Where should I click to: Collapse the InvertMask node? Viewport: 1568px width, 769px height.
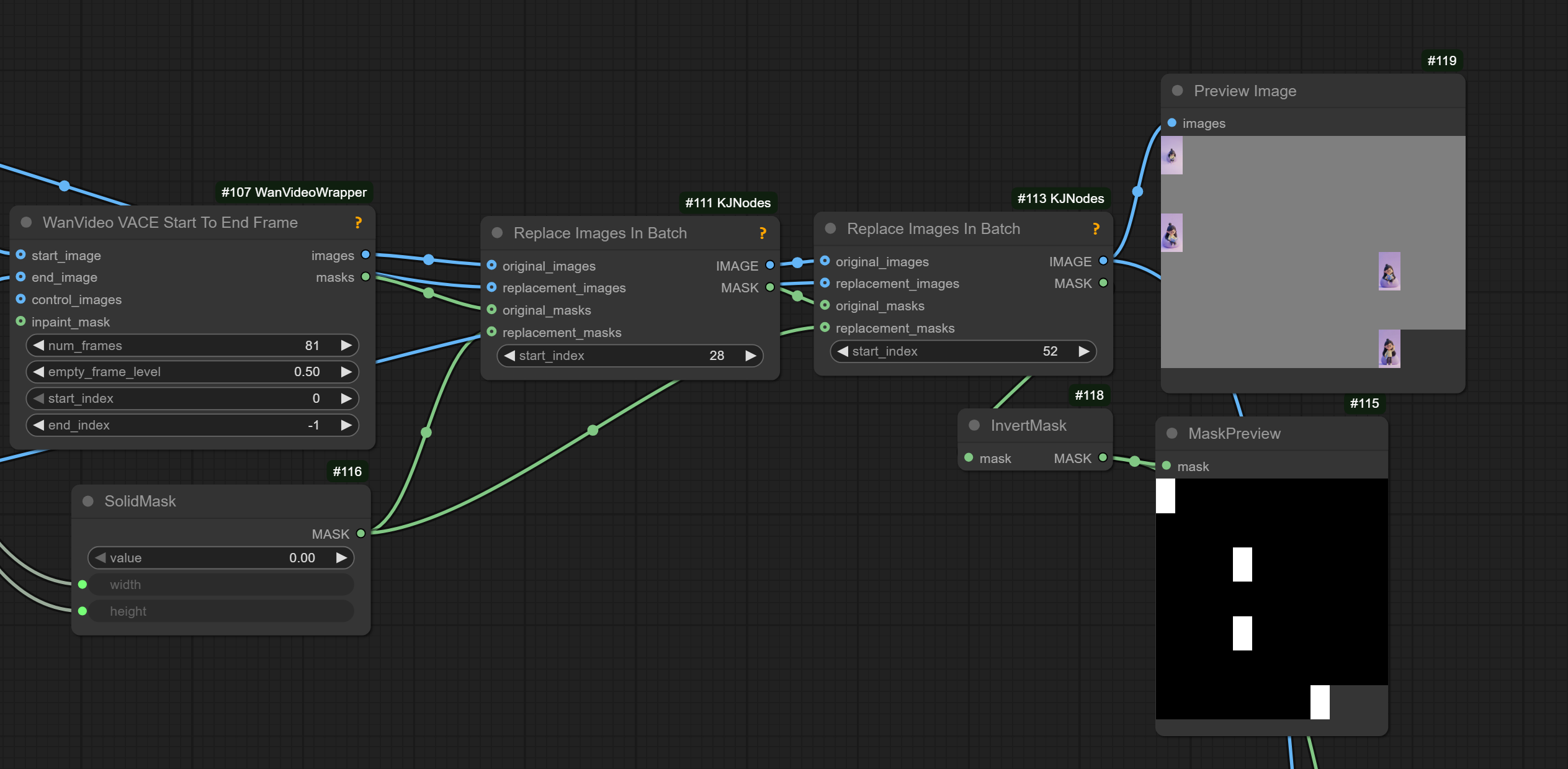click(974, 425)
